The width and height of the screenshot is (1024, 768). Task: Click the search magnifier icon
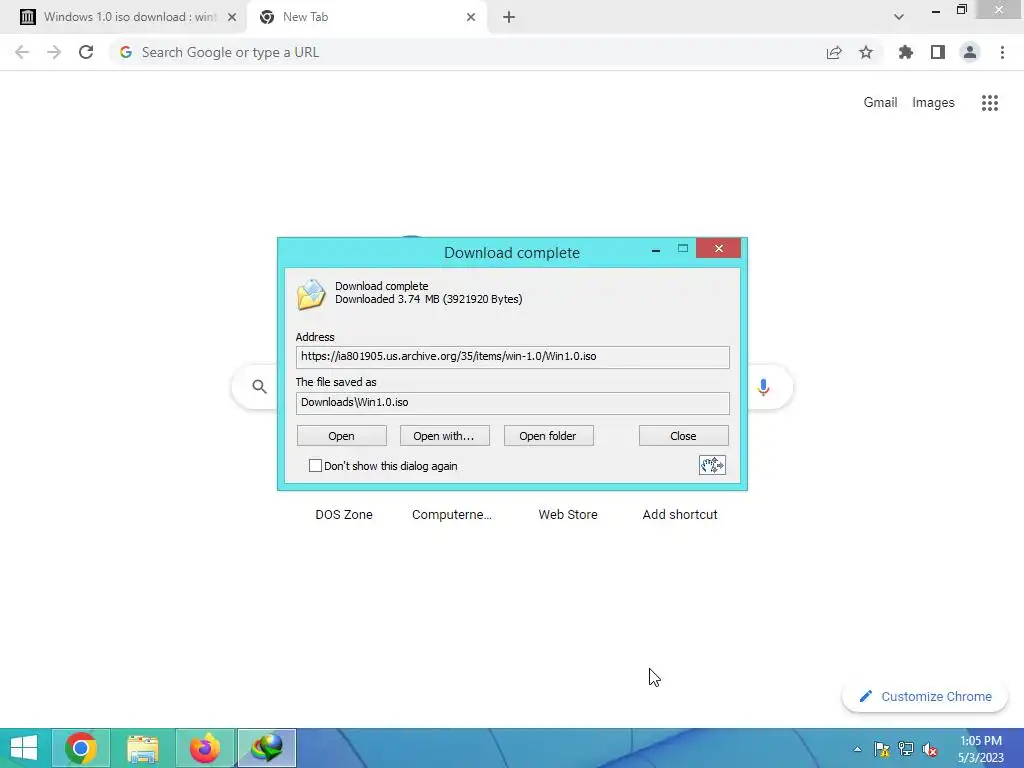click(259, 387)
